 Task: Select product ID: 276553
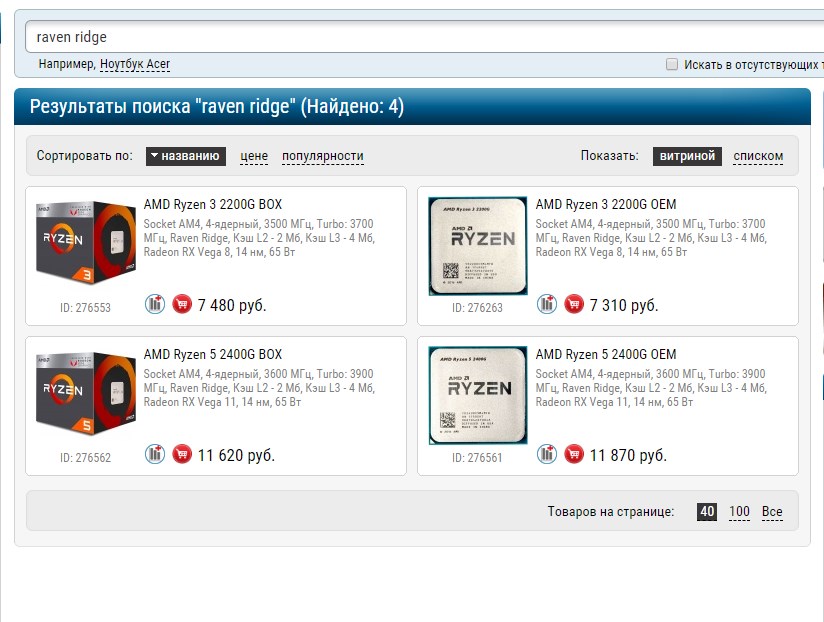click(85, 308)
